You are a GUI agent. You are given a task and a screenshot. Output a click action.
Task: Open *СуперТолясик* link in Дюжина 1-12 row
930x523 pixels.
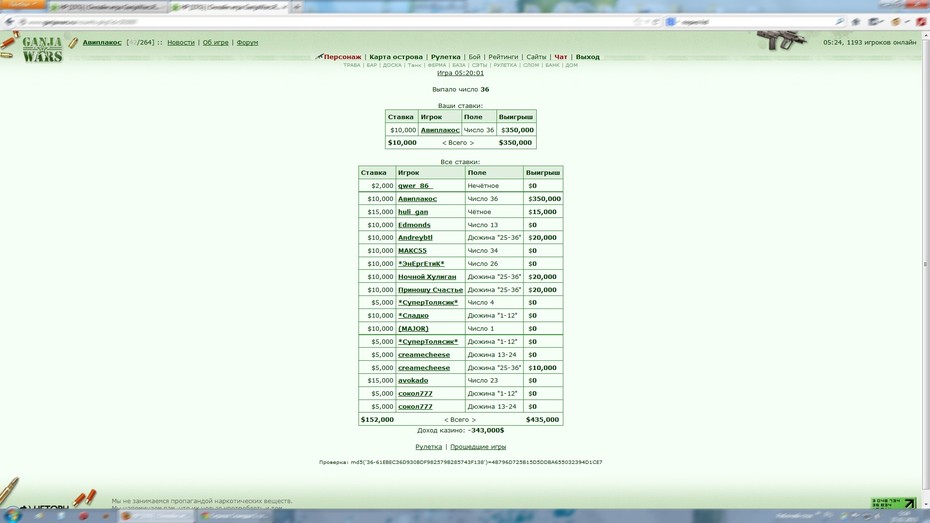(428, 342)
